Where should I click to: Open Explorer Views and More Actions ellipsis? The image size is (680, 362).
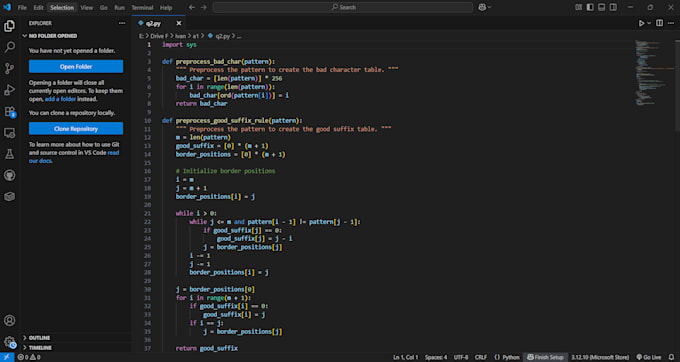122,23
